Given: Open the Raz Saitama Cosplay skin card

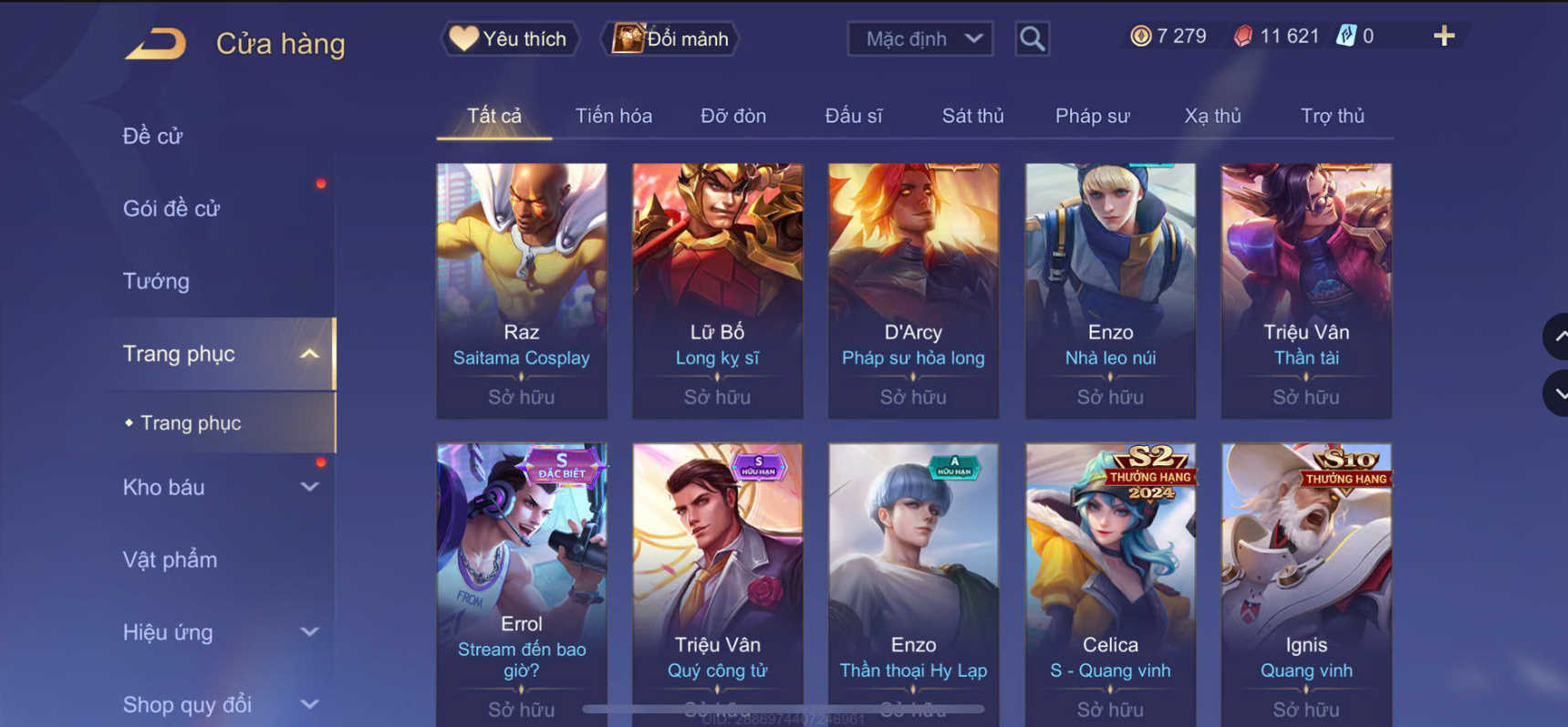Looking at the screenshot, I should tap(522, 291).
